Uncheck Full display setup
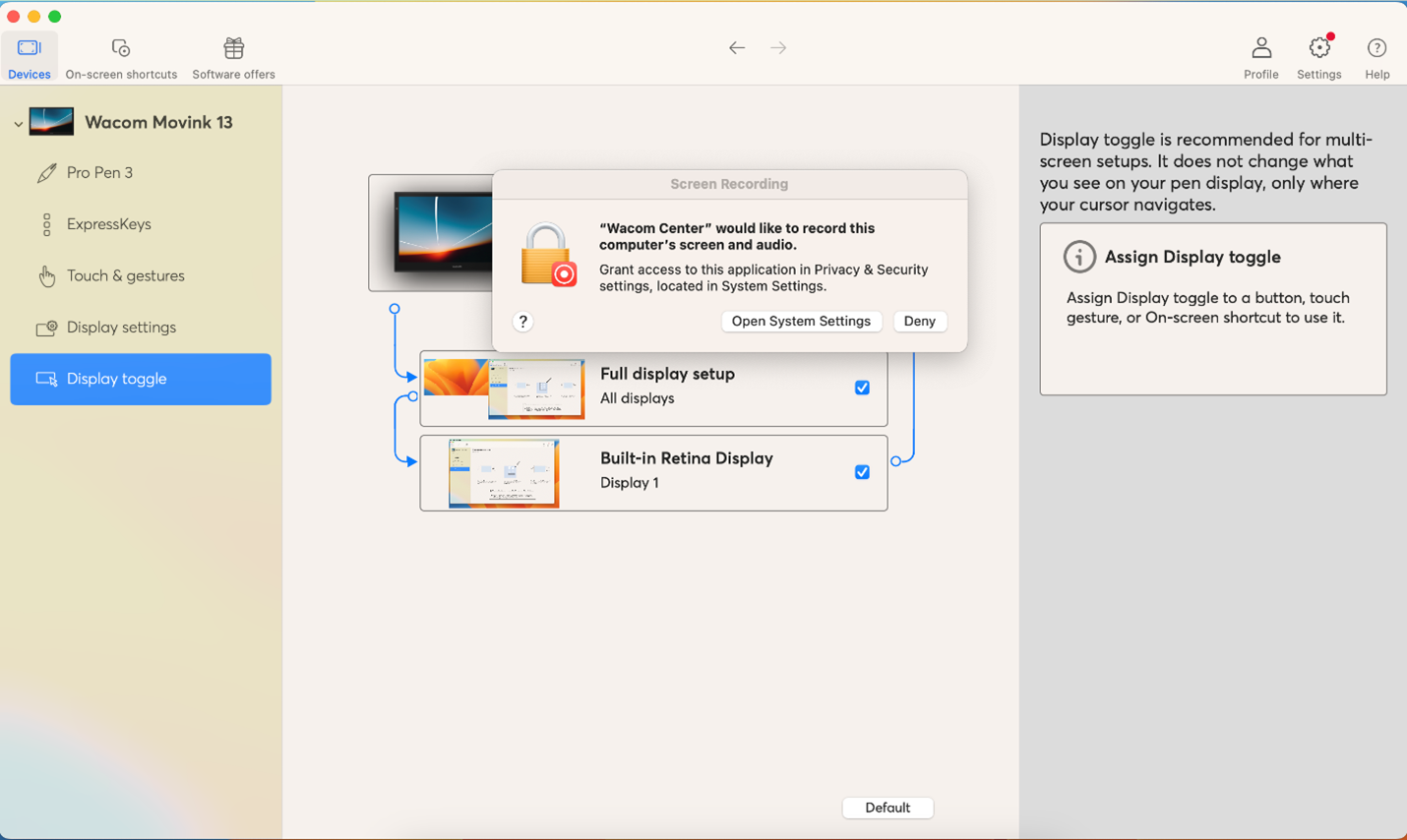The width and height of the screenshot is (1407, 840). tap(862, 388)
